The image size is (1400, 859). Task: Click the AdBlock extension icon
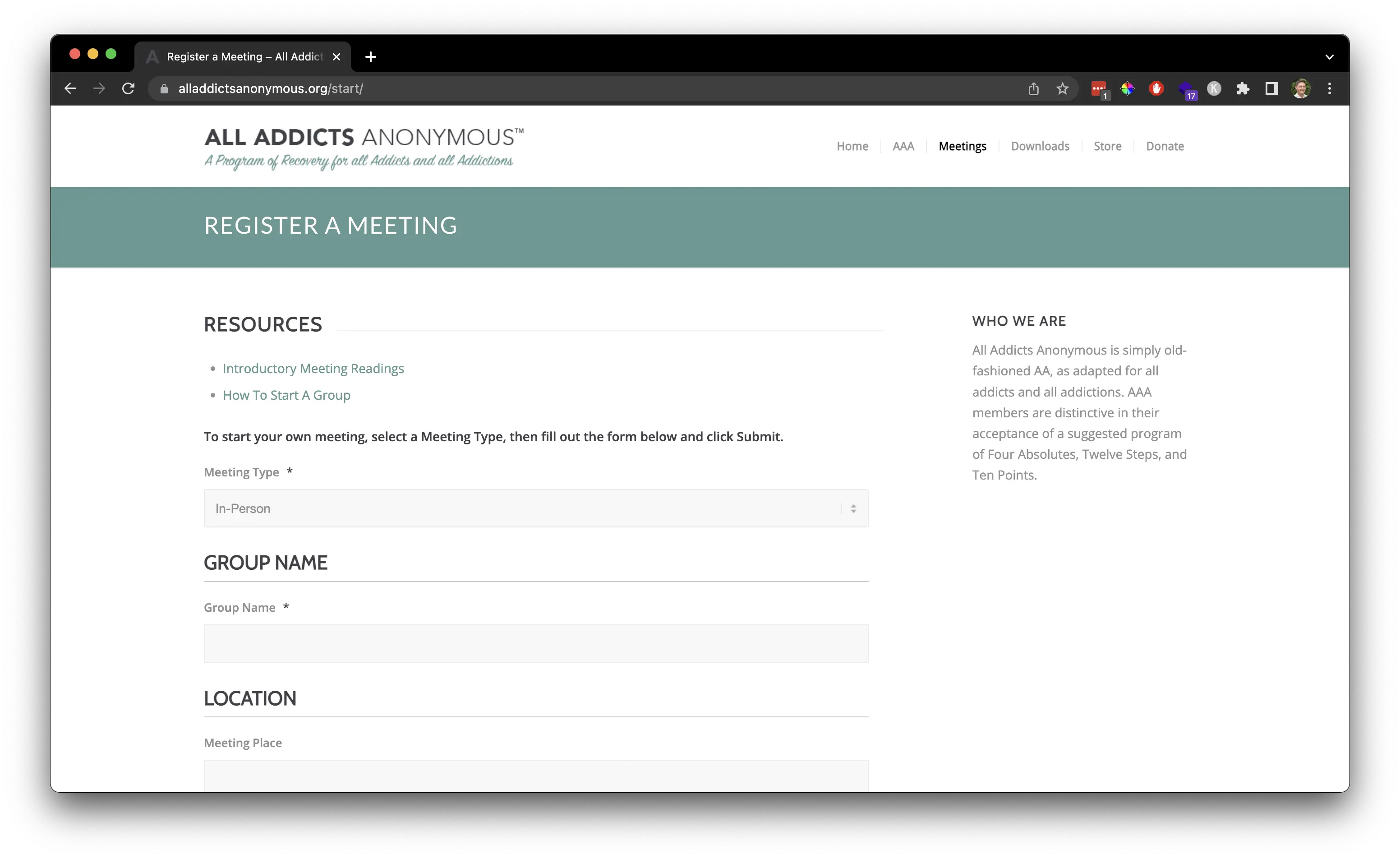1156,88
